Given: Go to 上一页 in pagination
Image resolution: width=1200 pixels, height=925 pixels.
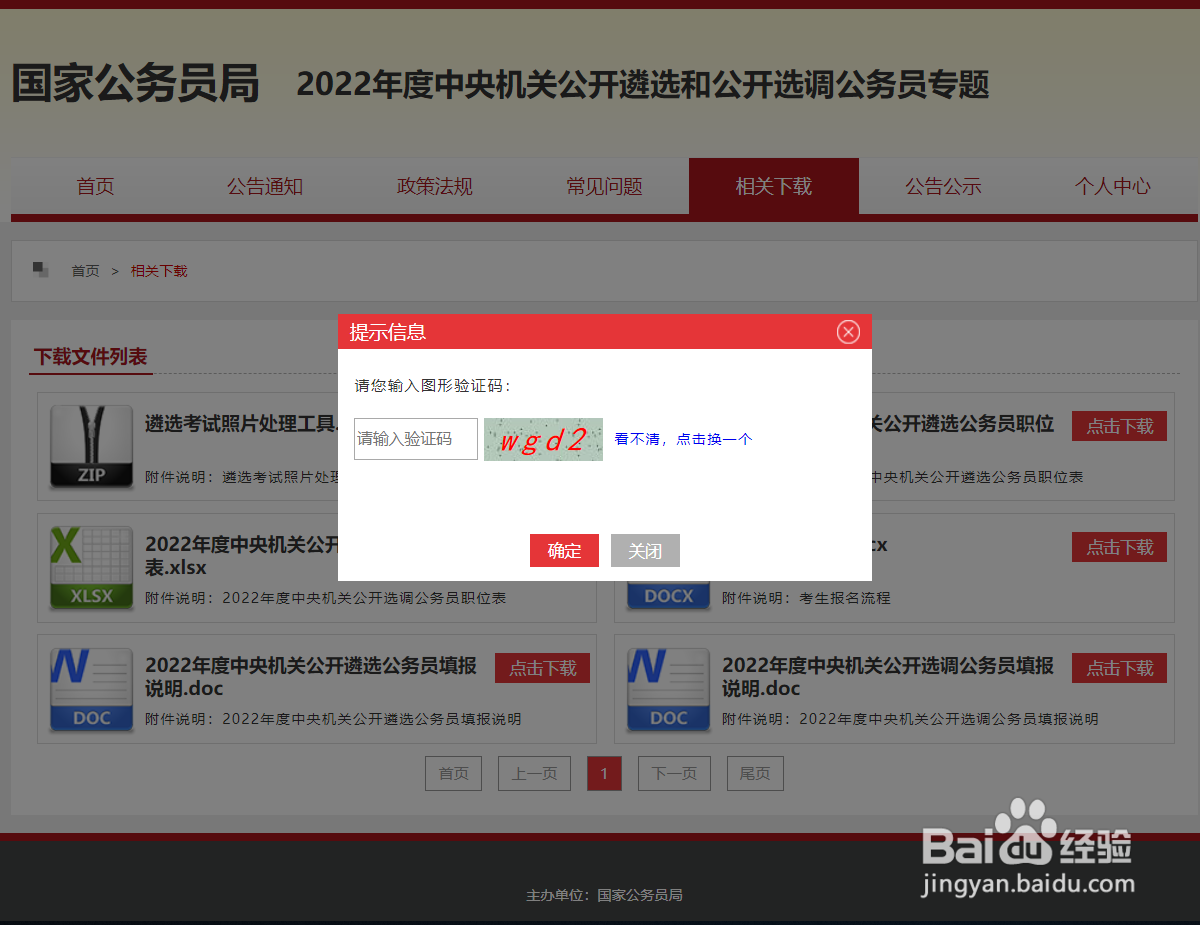Looking at the screenshot, I should point(534,774).
